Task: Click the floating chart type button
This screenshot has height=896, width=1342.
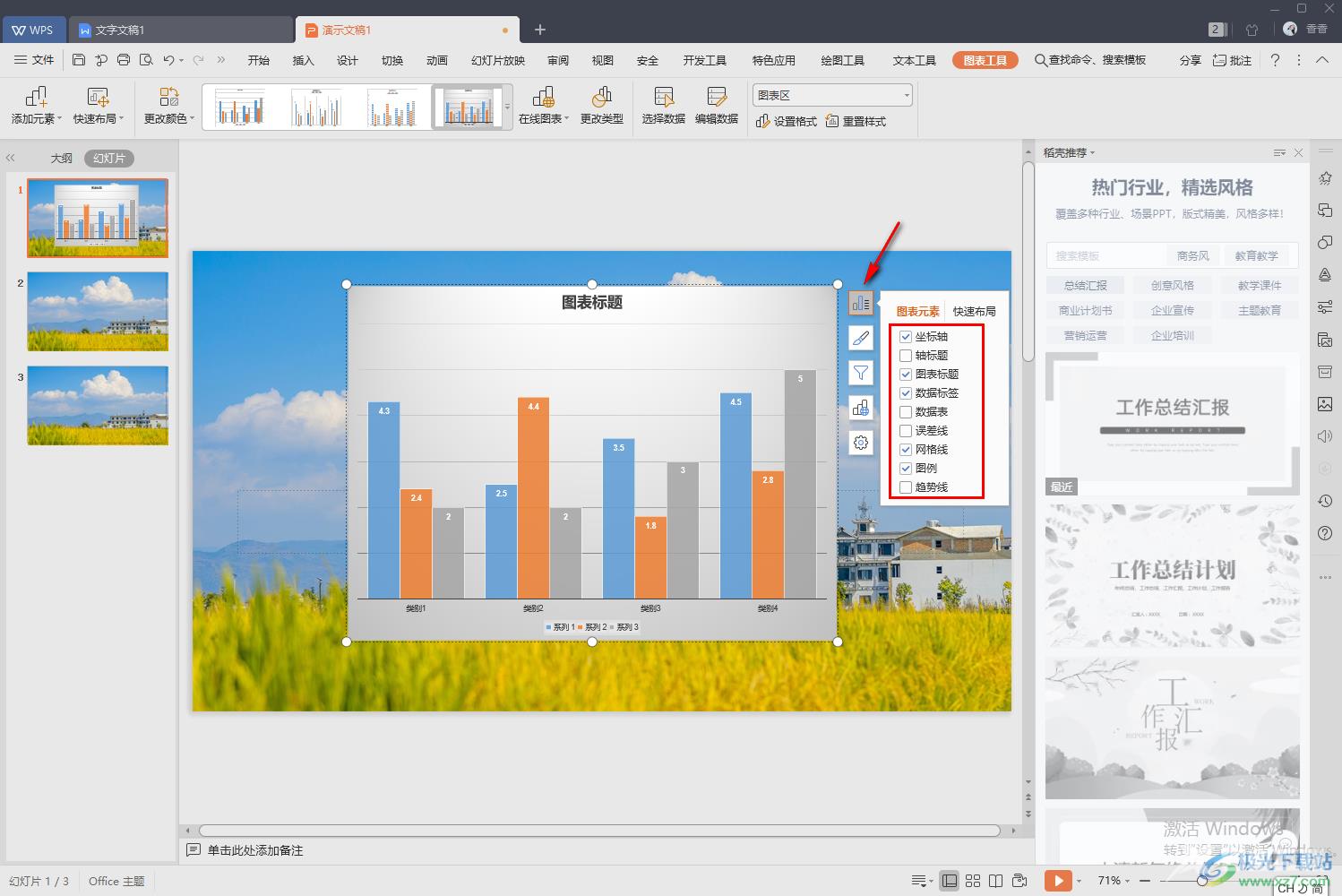Action: [x=860, y=408]
